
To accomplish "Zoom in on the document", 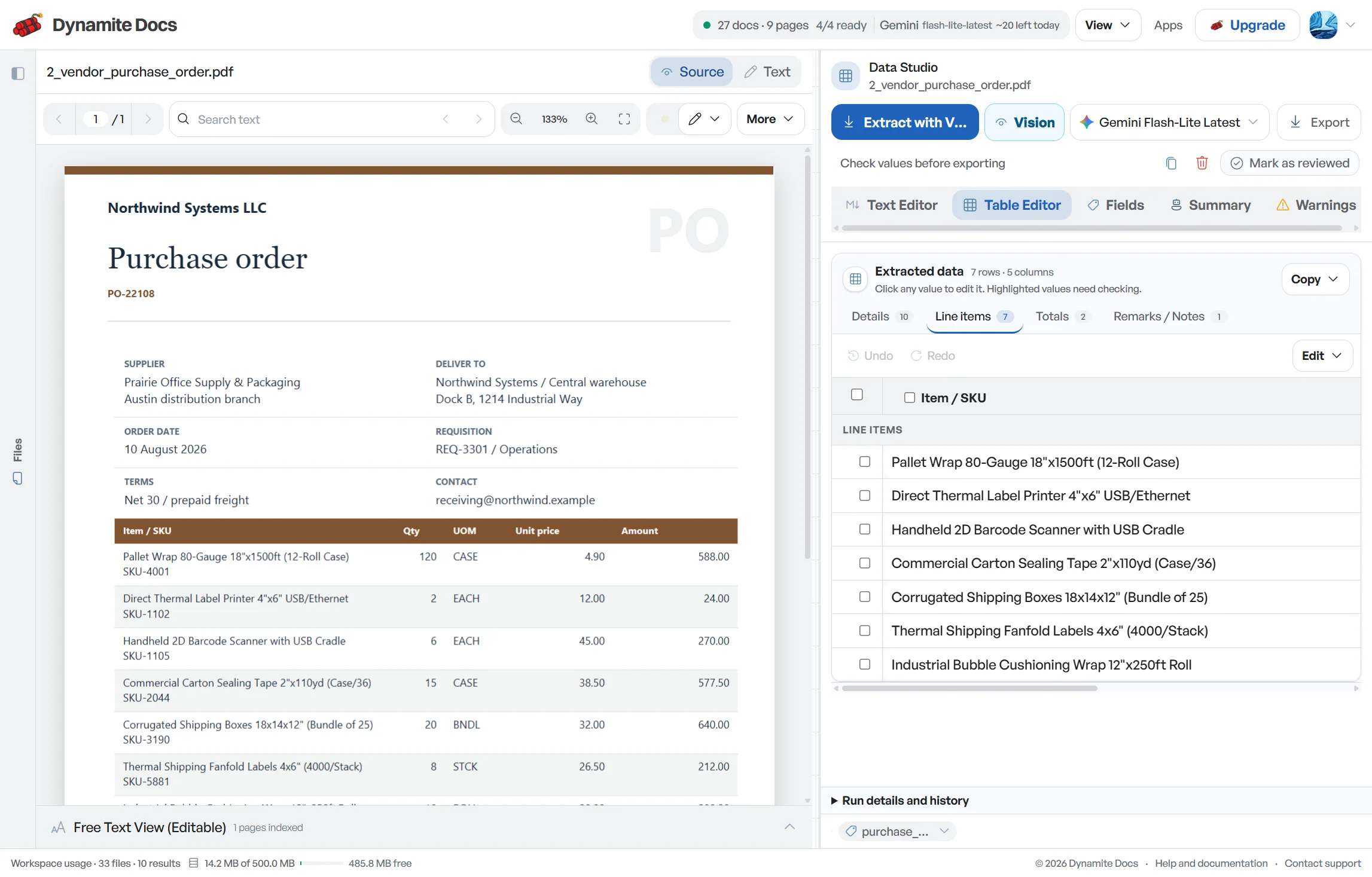I will coord(592,119).
